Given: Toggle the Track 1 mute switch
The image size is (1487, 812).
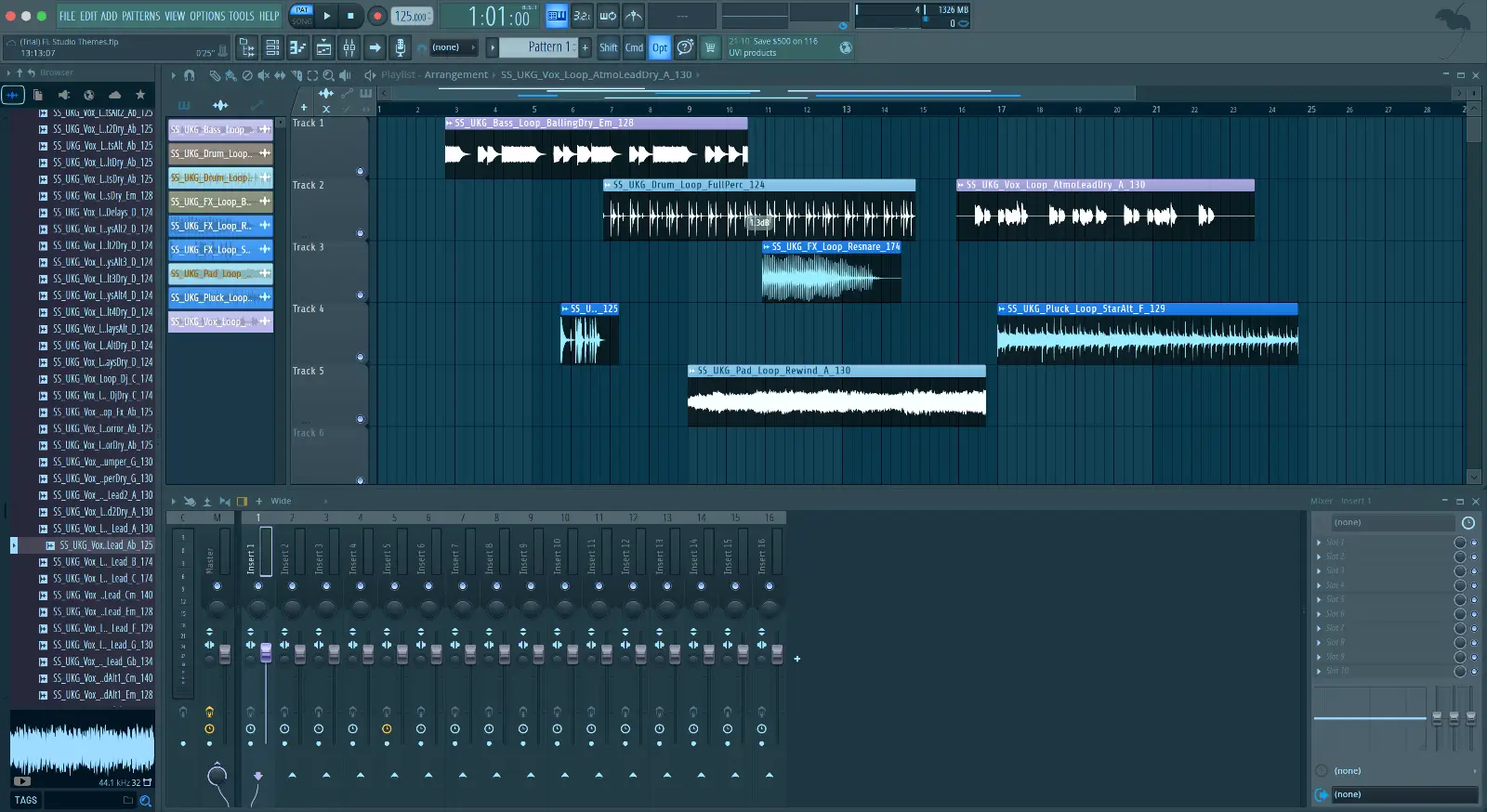Looking at the screenshot, I should [361, 172].
